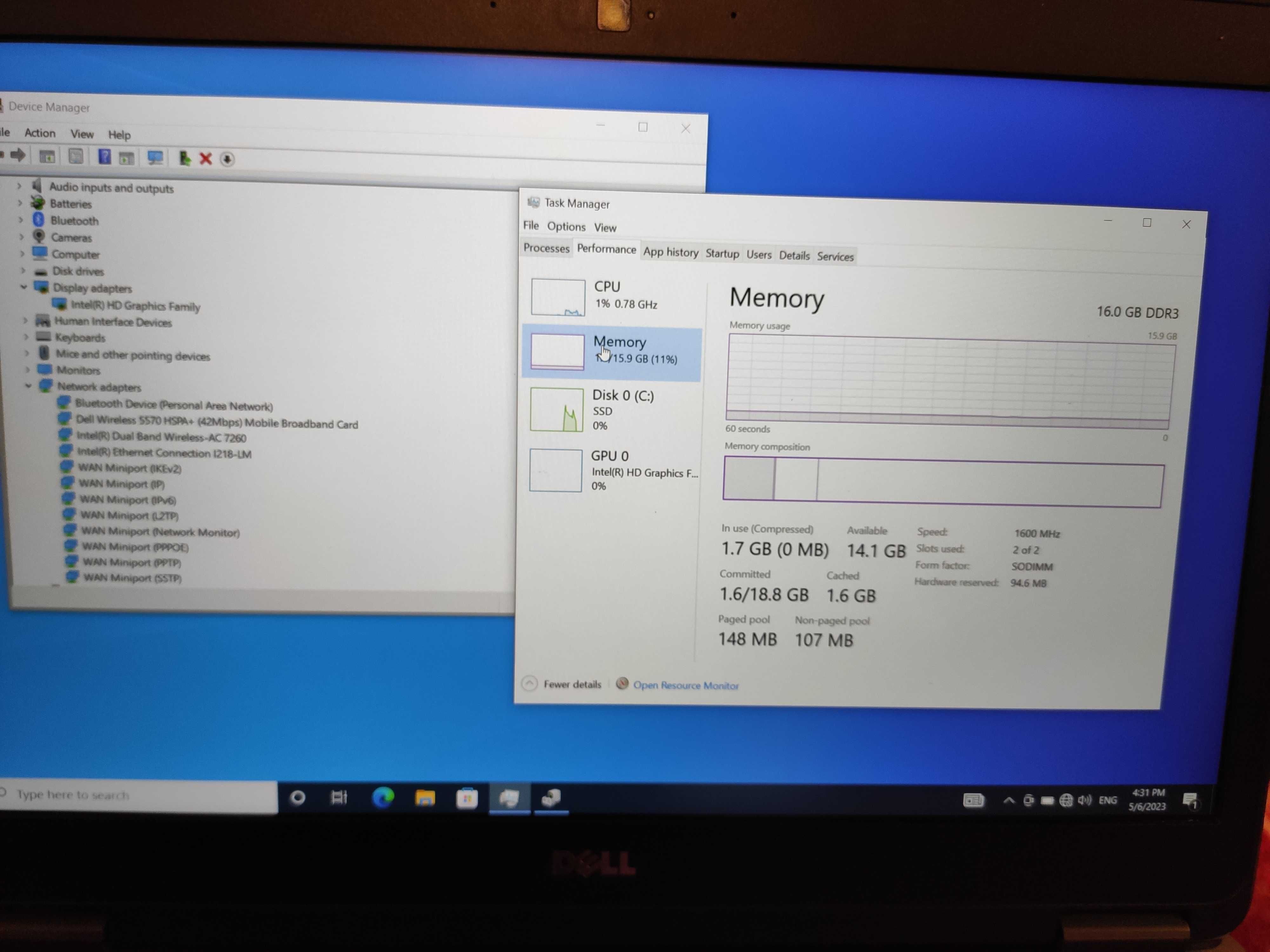
Task: Open the Help menu in Device Manager
Action: pos(119,135)
